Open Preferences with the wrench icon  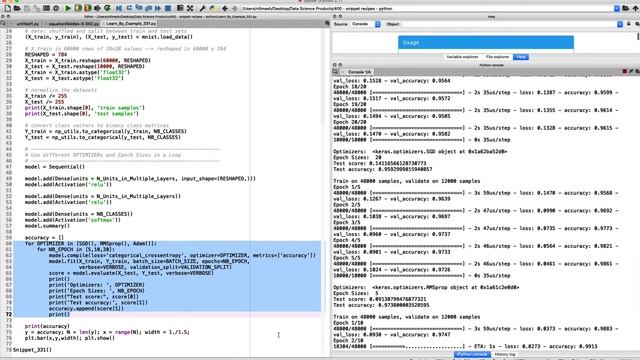pyautogui.click(x=202, y=8)
